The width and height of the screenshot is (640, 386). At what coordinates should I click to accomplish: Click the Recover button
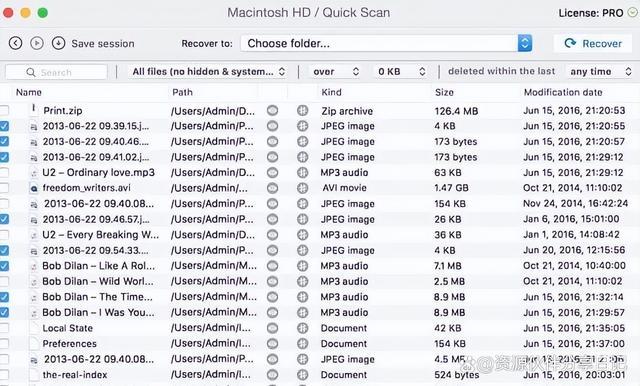coord(593,43)
